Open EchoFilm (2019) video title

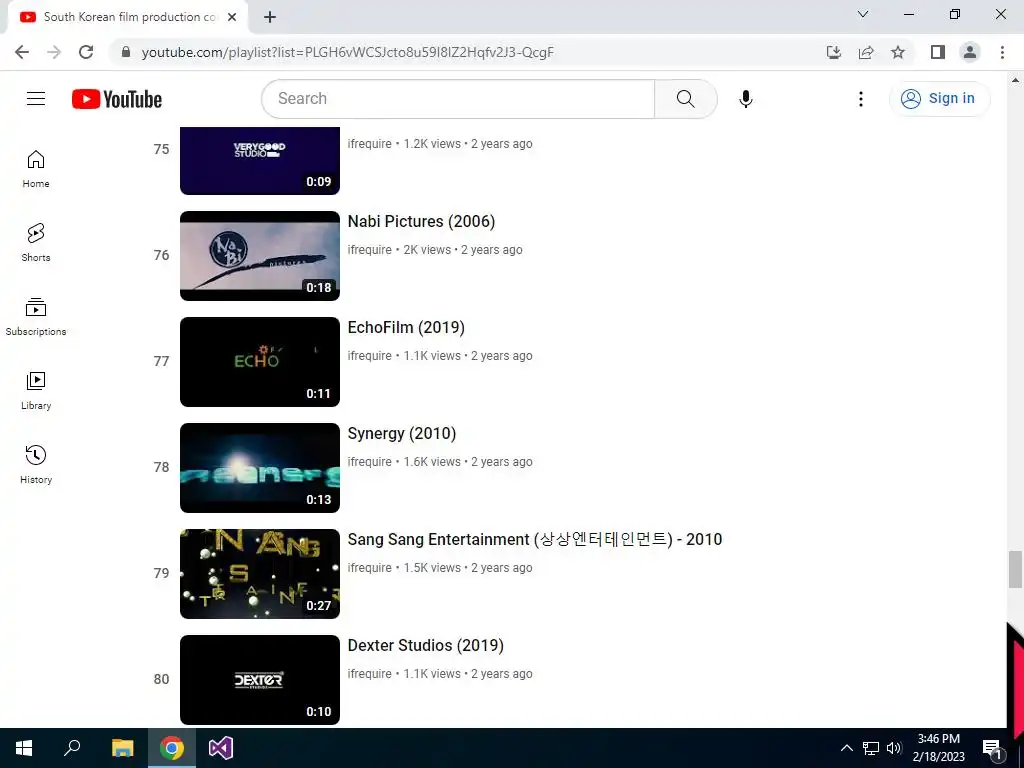[x=406, y=327]
